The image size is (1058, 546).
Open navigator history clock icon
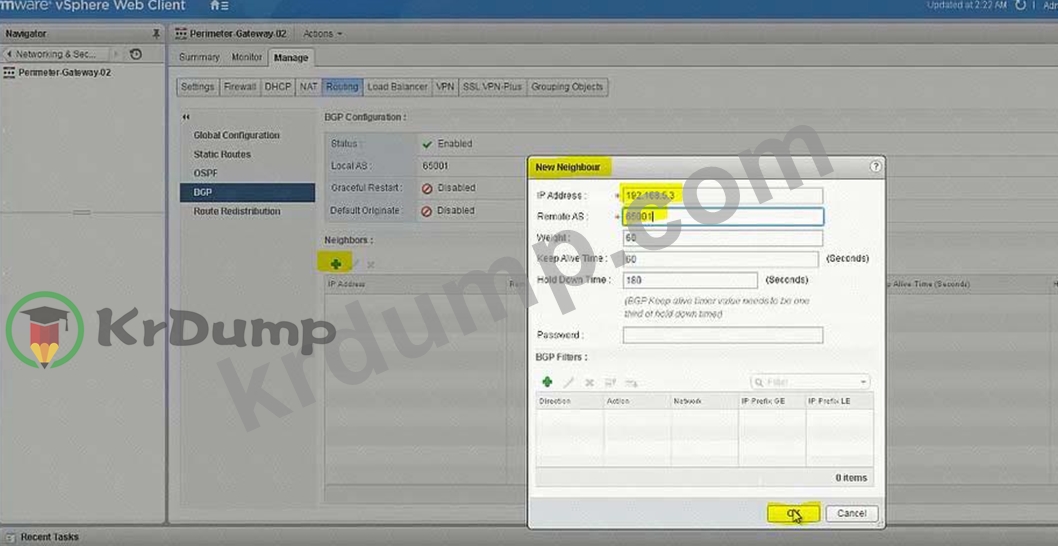pyautogui.click(x=136, y=54)
